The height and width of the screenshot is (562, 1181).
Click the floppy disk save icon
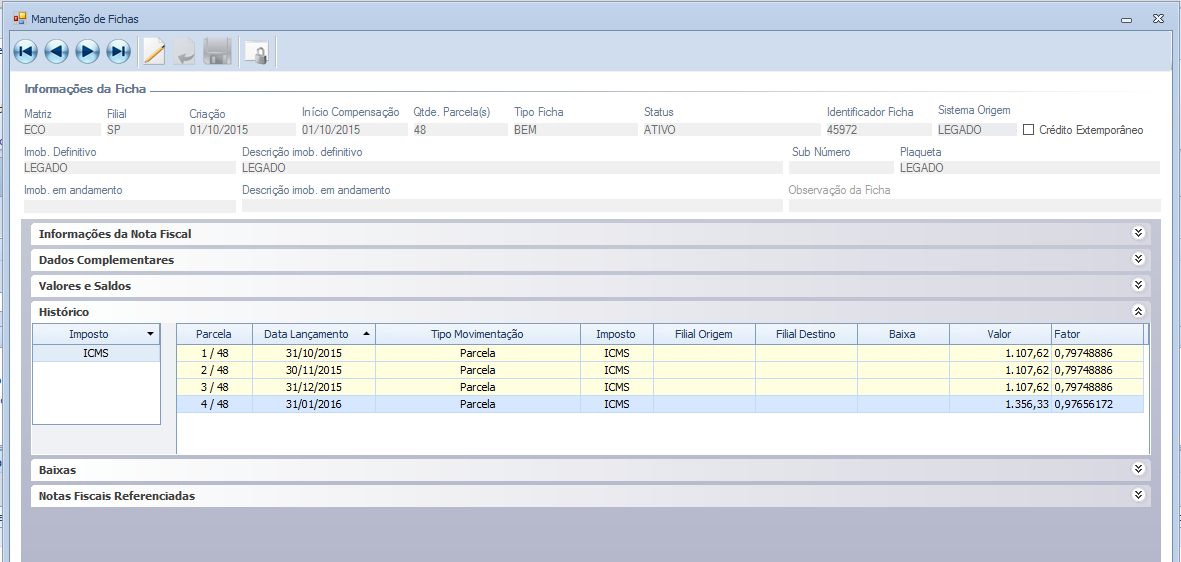[x=217, y=52]
